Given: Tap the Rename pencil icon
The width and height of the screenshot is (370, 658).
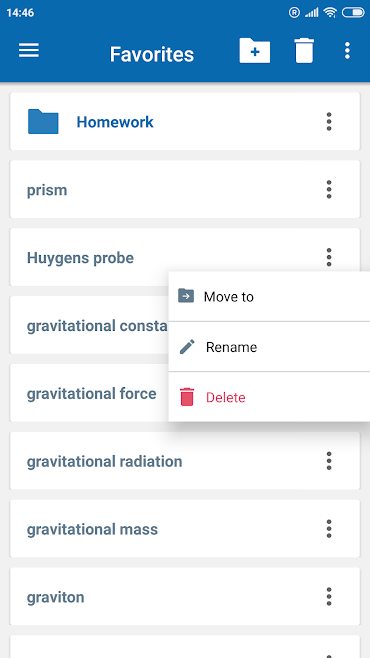Looking at the screenshot, I should tap(187, 347).
